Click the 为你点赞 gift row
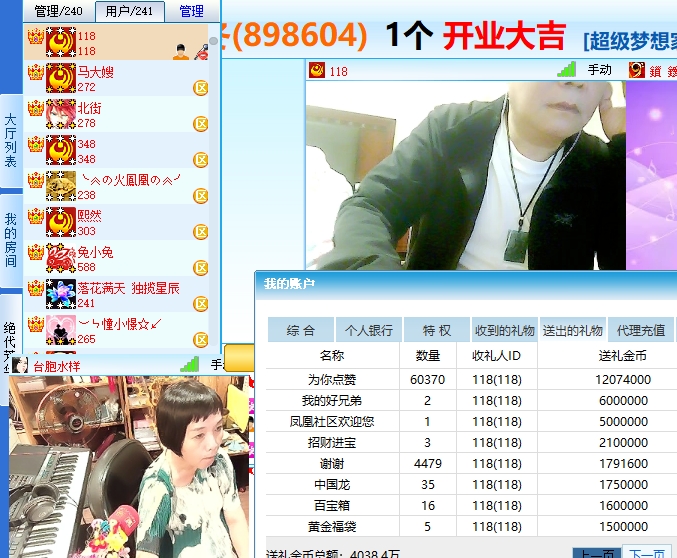The image size is (677, 558). coord(331,380)
